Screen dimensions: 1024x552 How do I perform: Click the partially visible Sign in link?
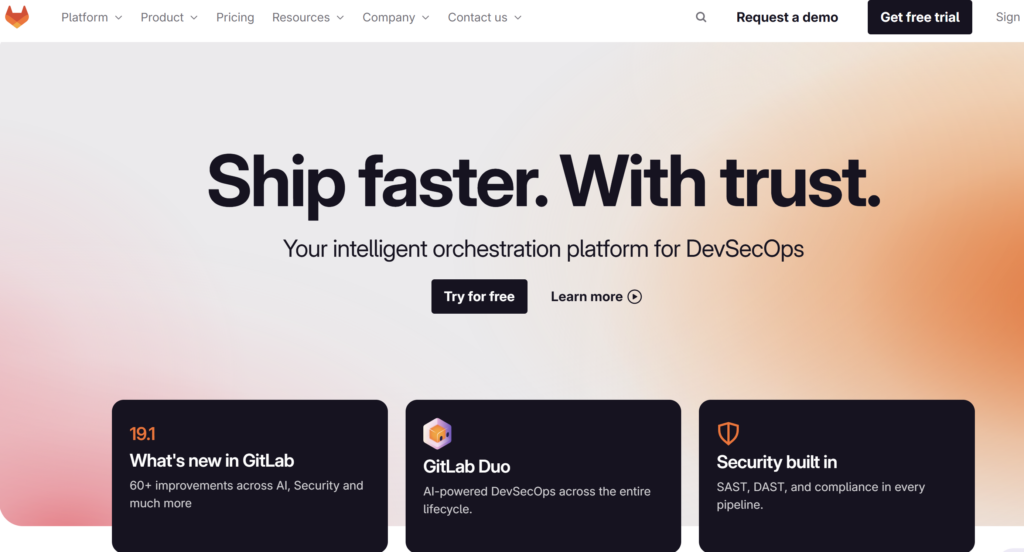1009,18
